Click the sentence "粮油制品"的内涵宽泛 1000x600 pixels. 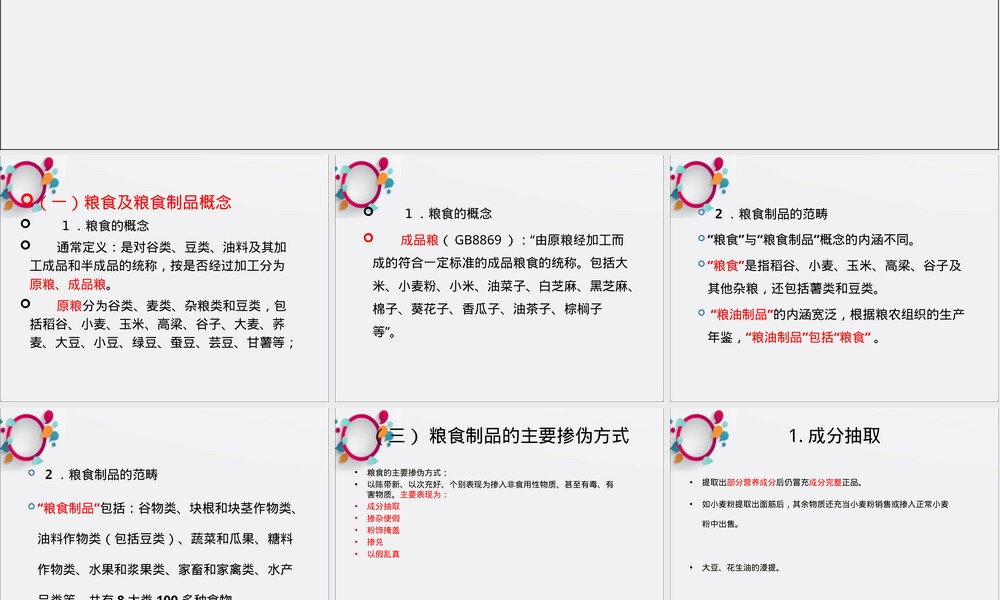pyautogui.click(x=837, y=314)
